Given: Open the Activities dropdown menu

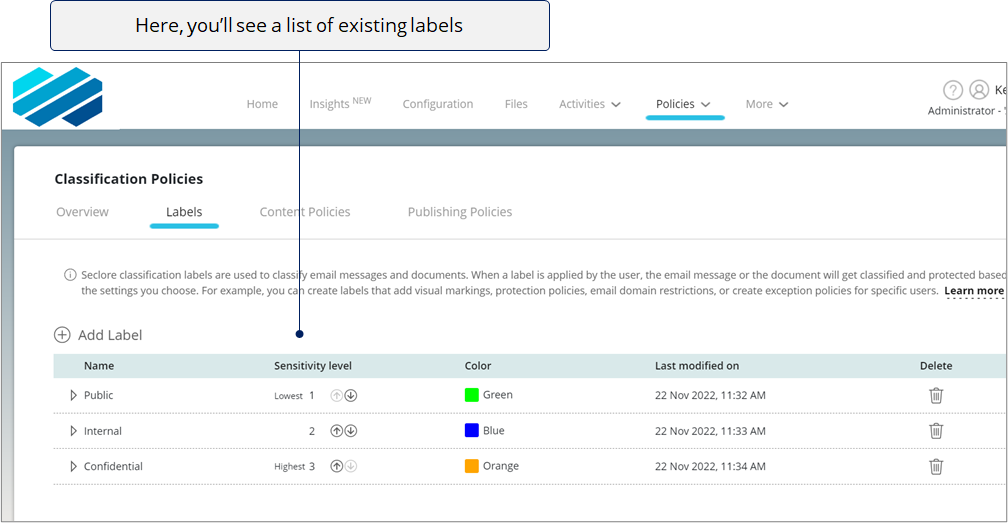Looking at the screenshot, I should pyautogui.click(x=590, y=104).
